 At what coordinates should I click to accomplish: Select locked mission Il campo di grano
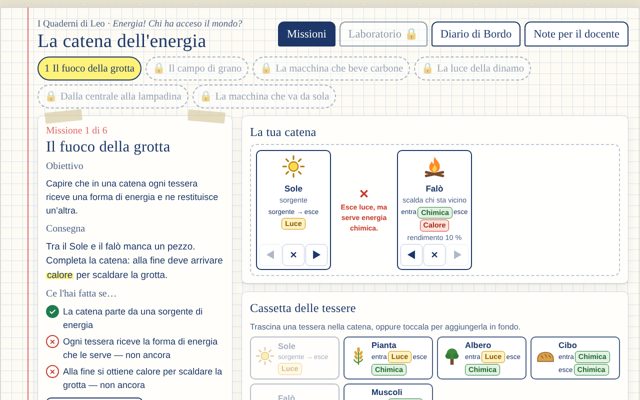coord(197,68)
